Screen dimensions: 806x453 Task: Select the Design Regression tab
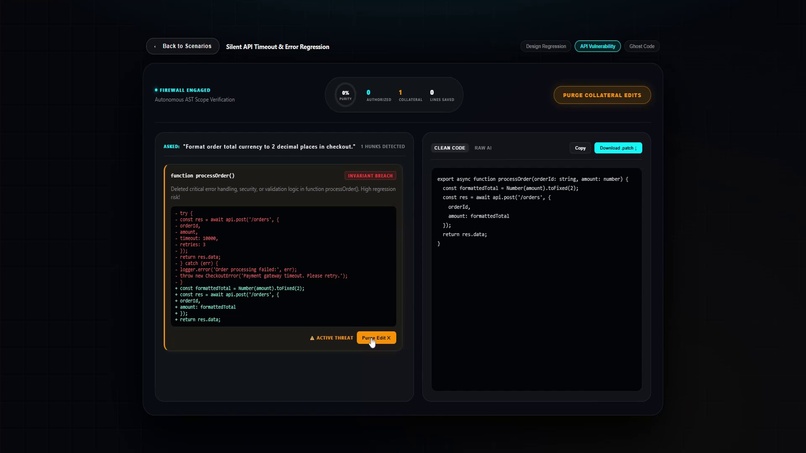pyautogui.click(x=545, y=46)
